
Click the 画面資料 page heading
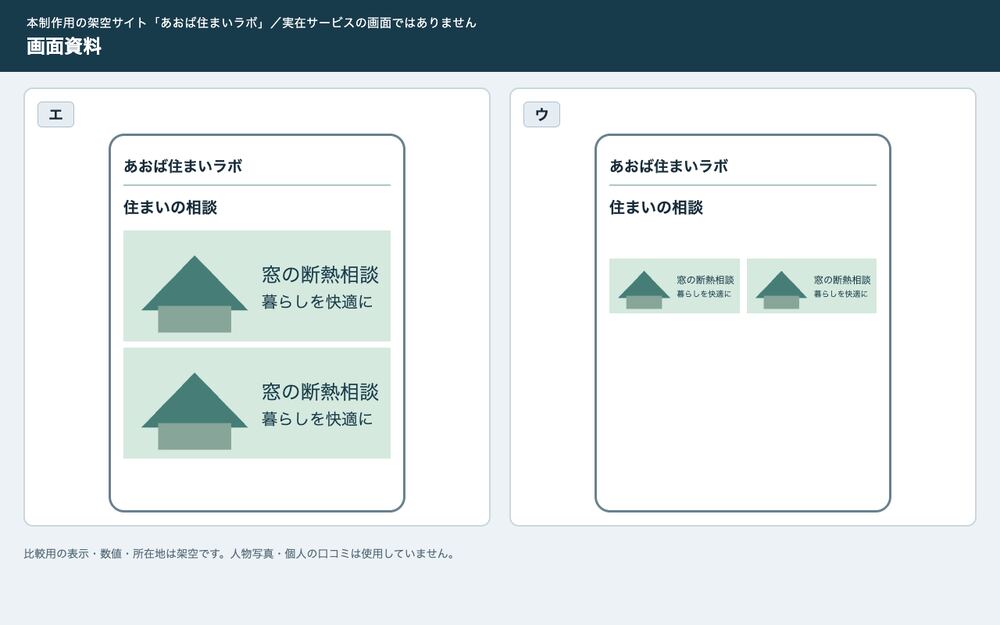(64, 47)
